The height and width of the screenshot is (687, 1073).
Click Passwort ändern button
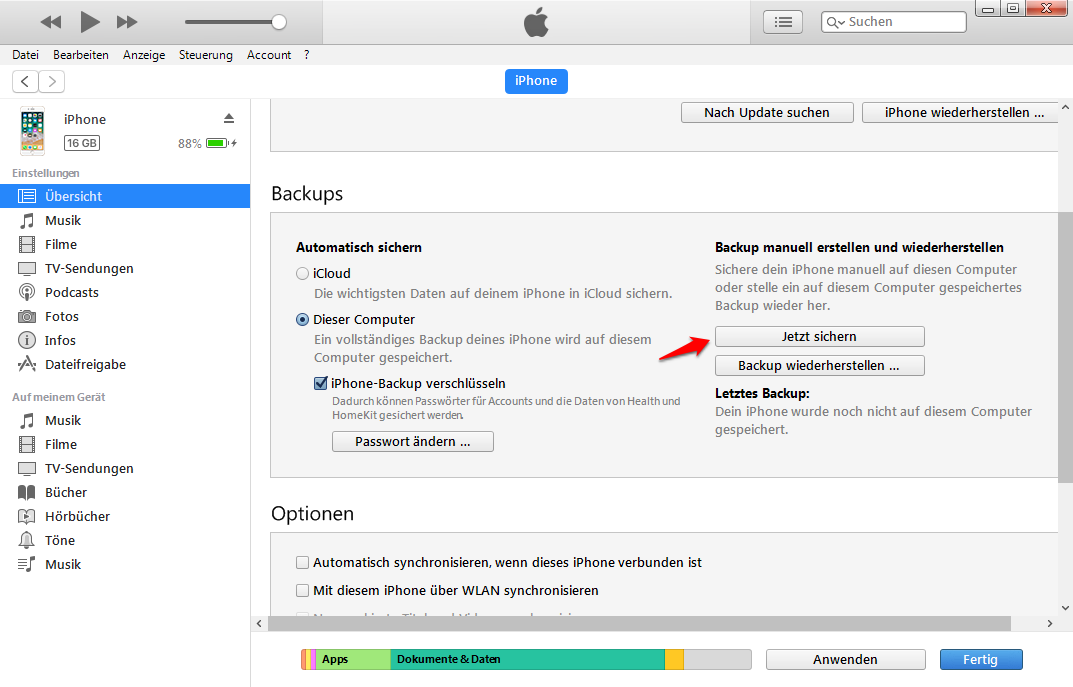(413, 441)
